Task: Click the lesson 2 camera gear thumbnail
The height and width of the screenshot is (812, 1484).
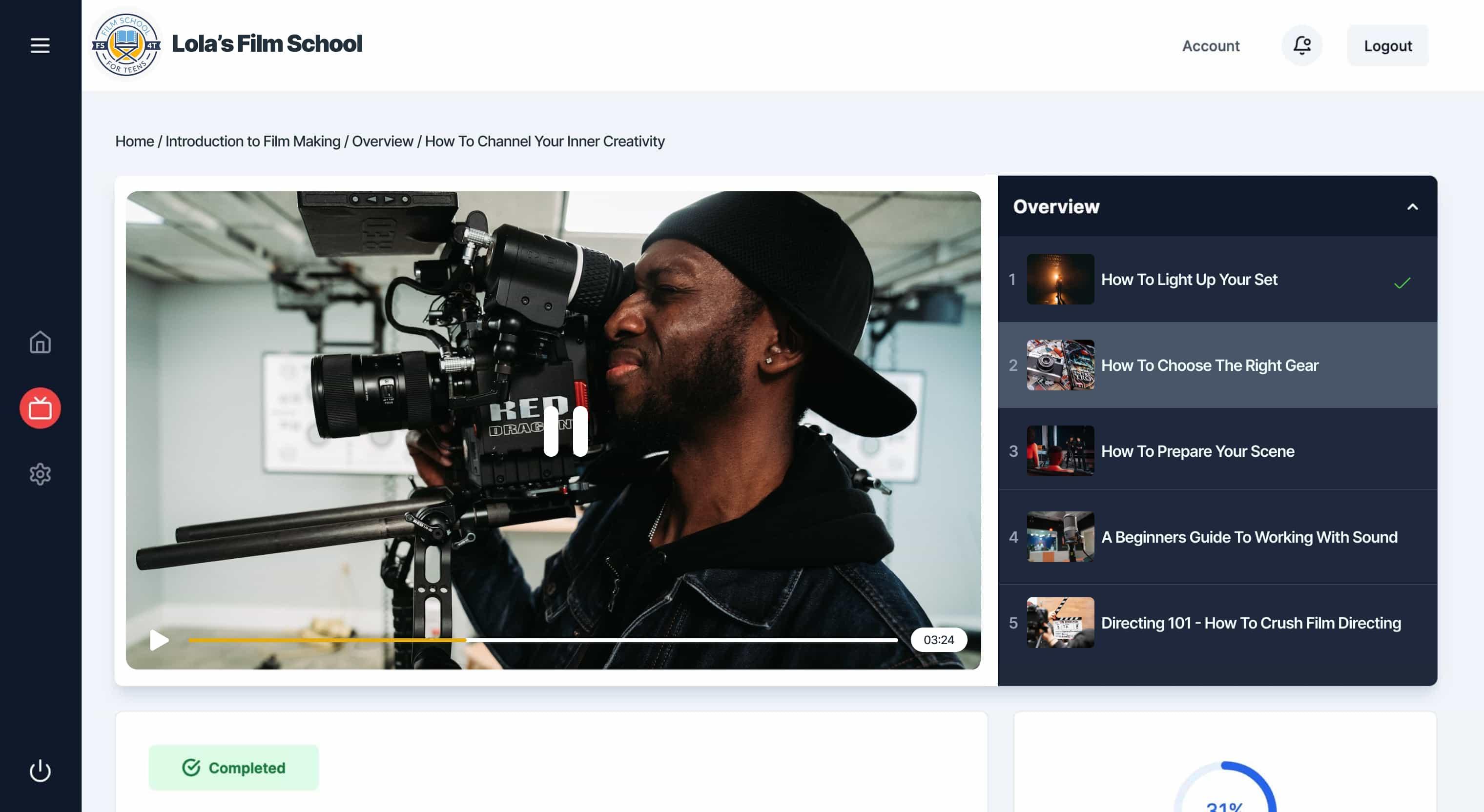Action: tap(1060, 365)
